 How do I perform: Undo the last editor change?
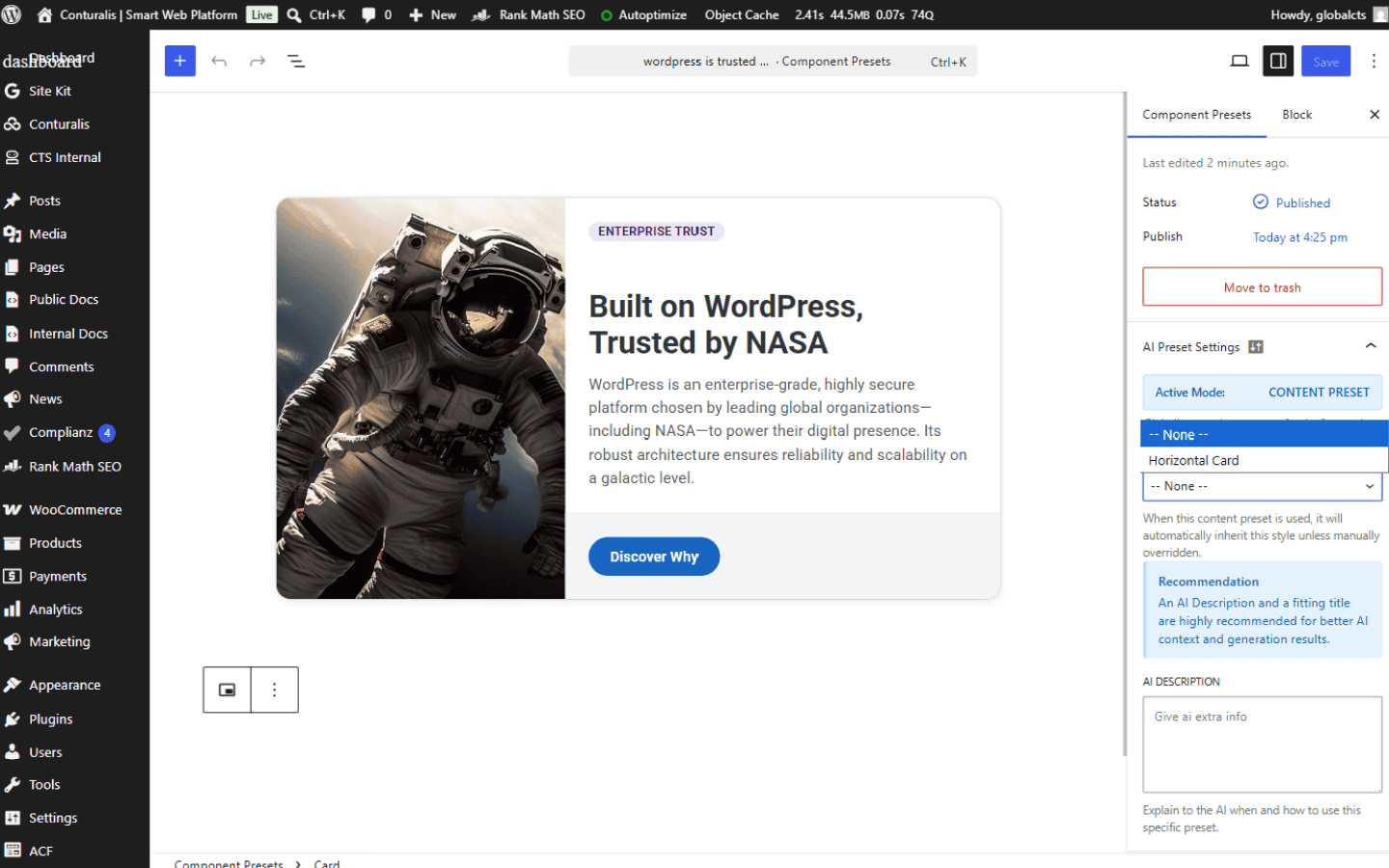point(219,61)
